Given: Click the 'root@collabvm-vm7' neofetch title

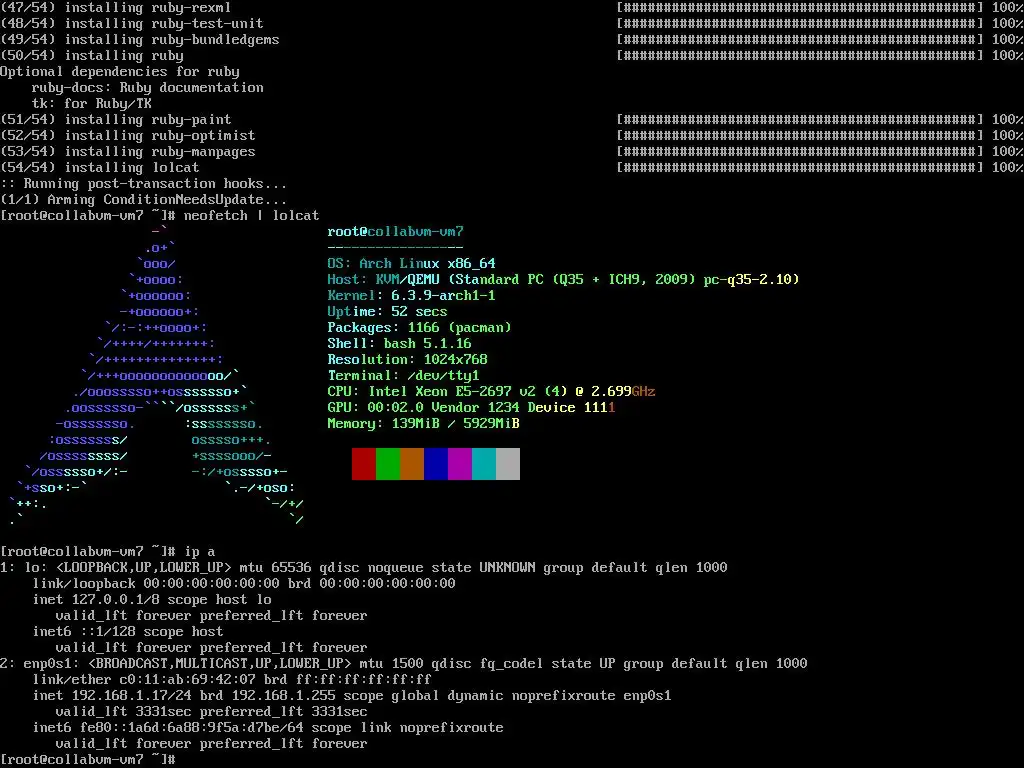Looking at the screenshot, I should tap(396, 231).
